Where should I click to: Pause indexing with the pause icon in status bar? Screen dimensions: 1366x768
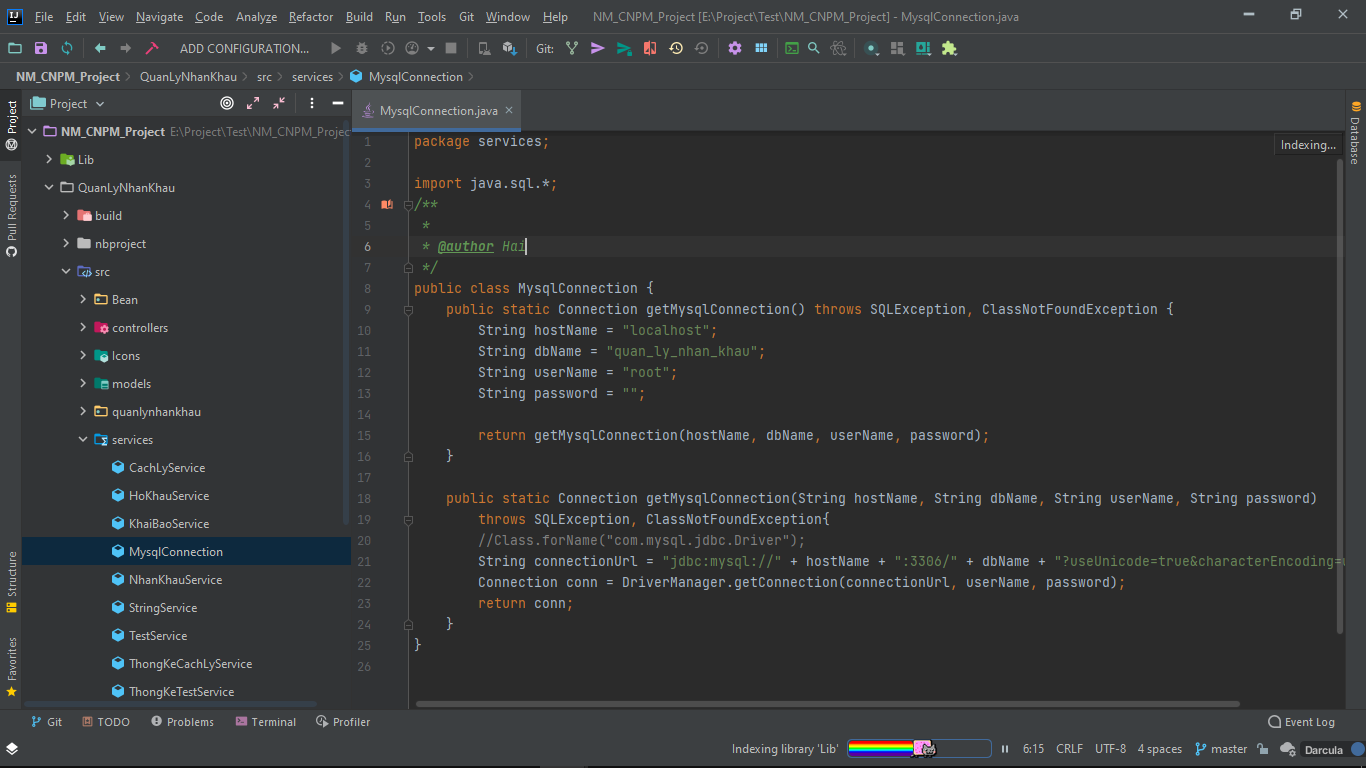click(1004, 748)
